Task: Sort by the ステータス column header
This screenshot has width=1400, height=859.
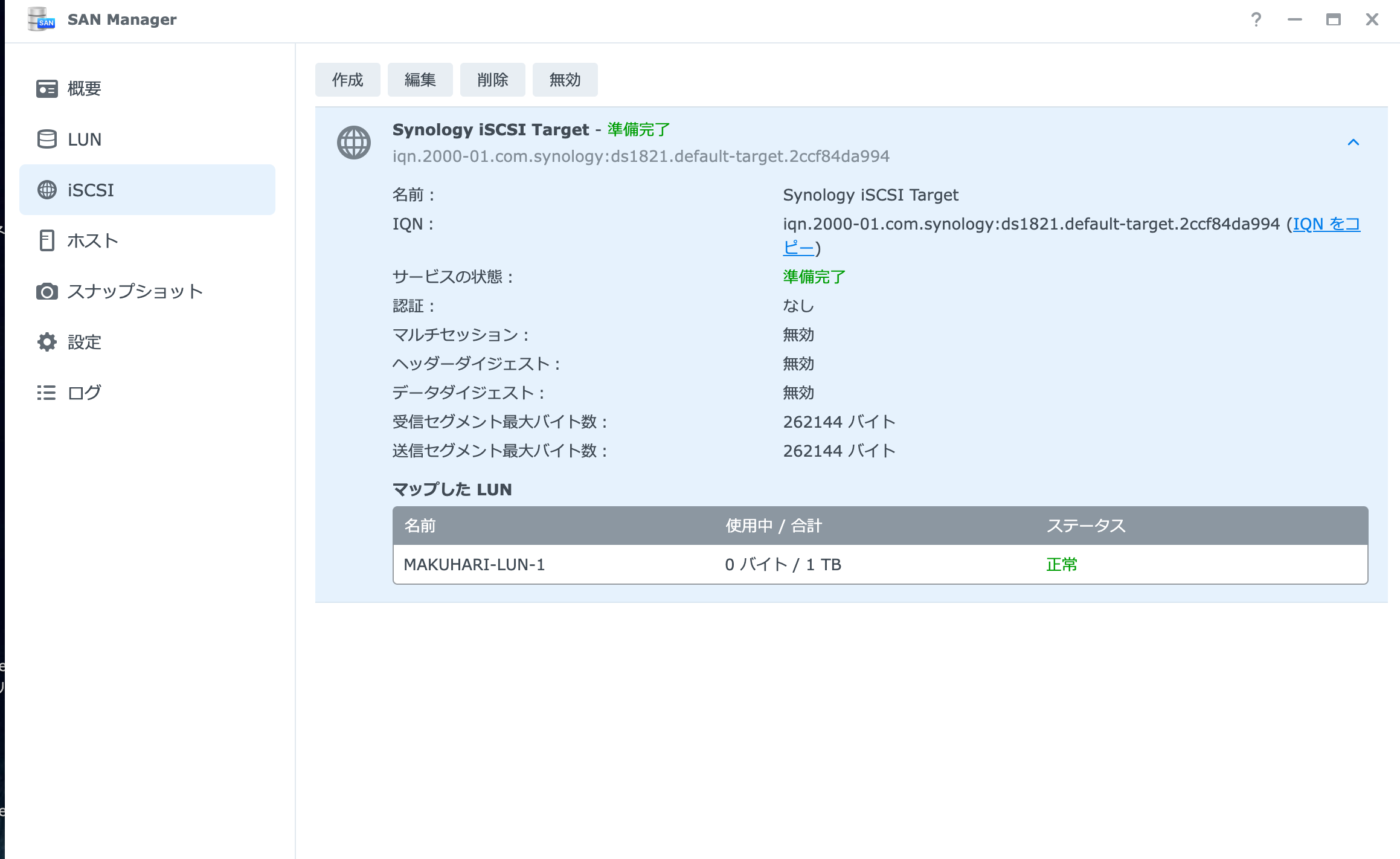Action: (1085, 526)
